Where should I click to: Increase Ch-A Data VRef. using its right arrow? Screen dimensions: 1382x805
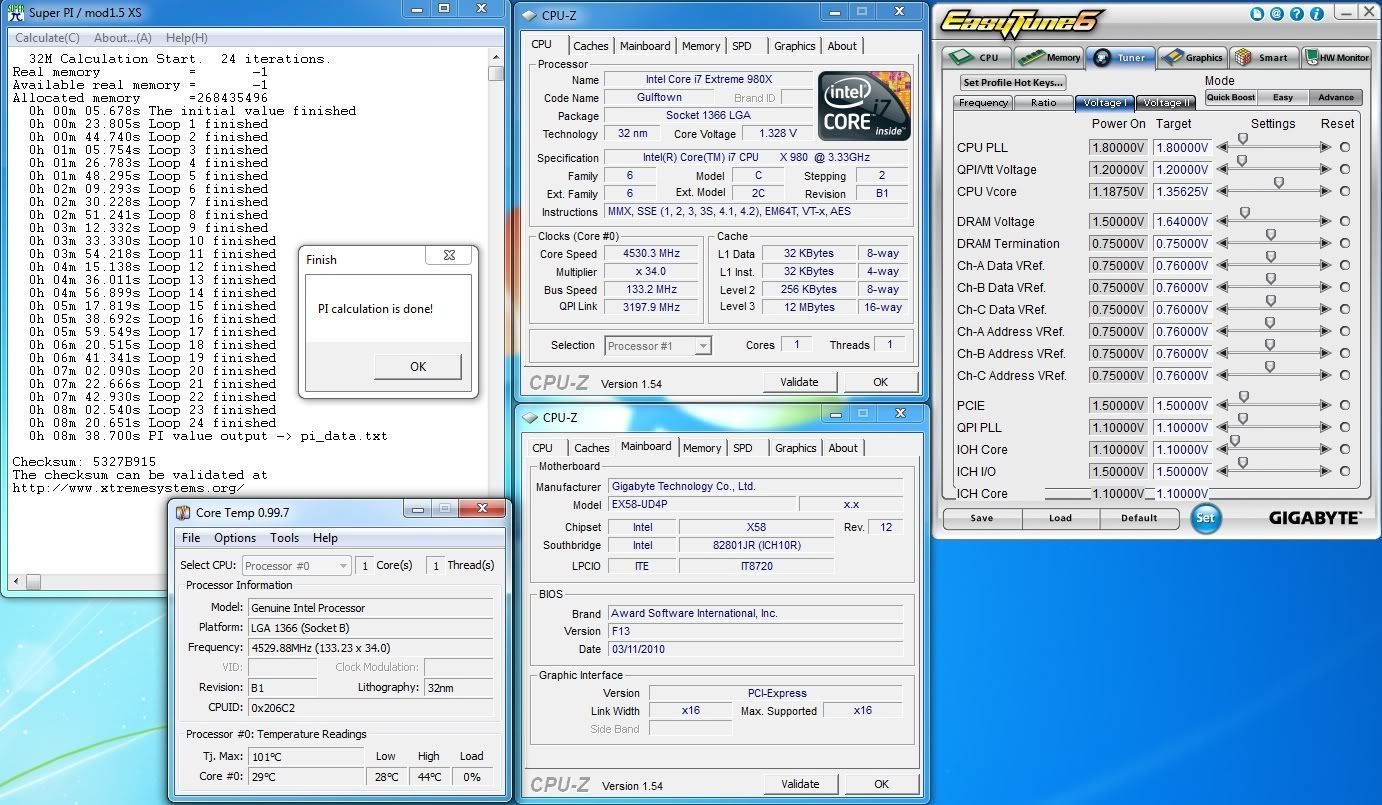pos(1326,266)
